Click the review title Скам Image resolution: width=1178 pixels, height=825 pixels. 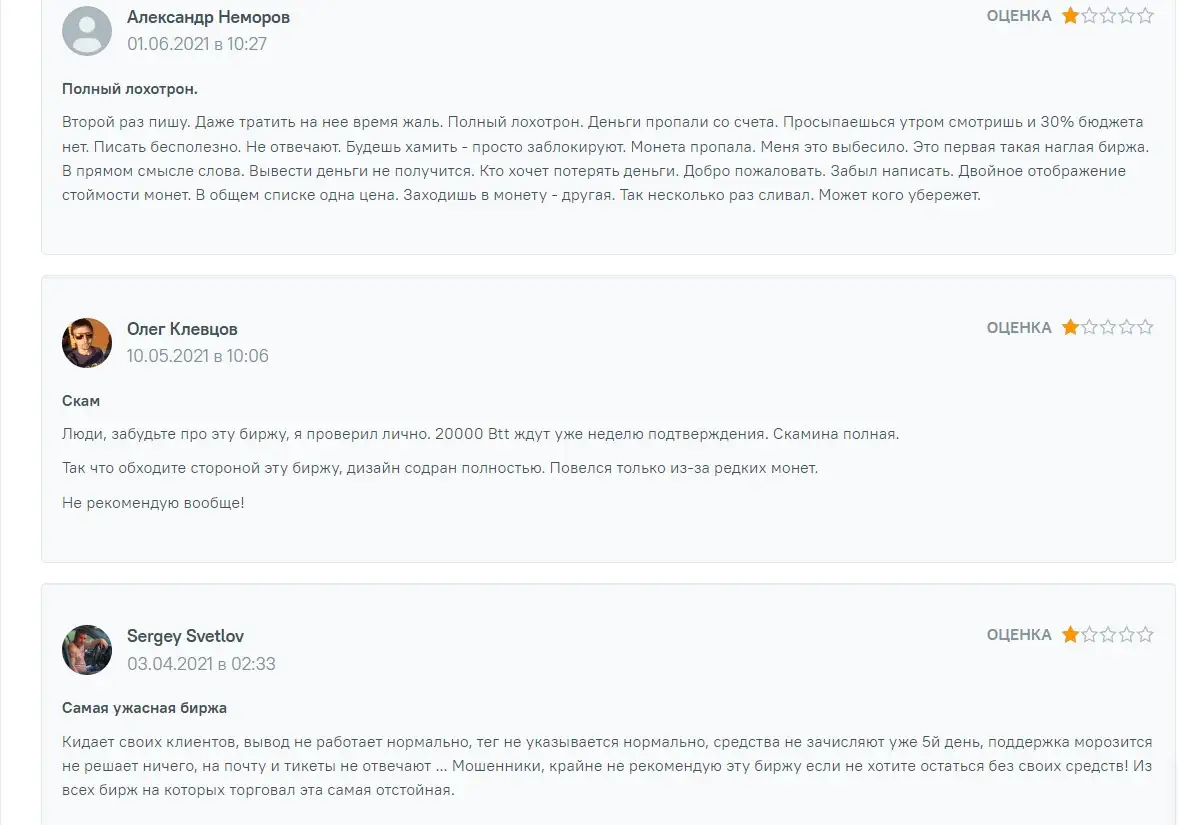81,400
